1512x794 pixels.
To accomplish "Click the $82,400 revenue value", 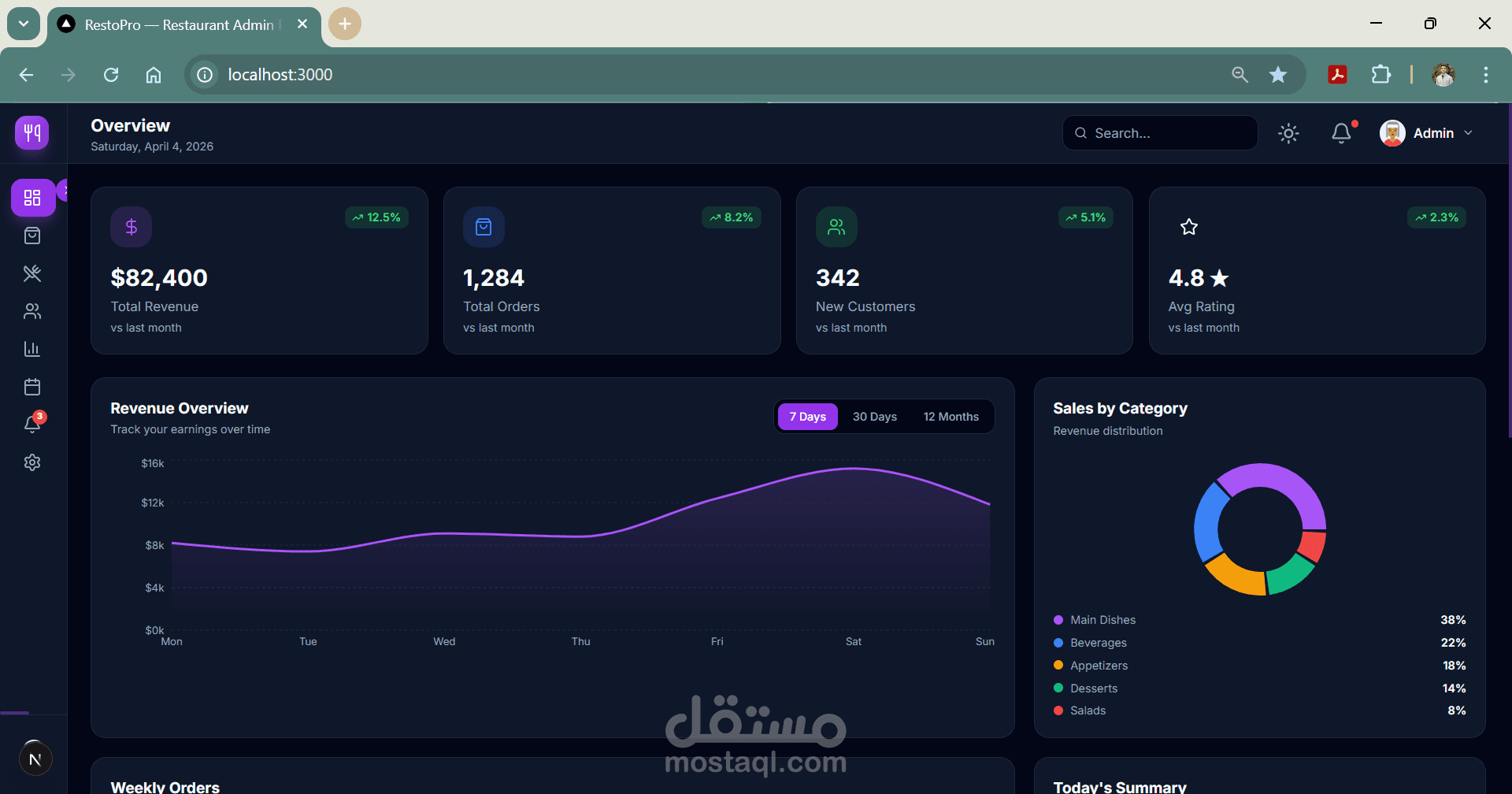I will [x=159, y=278].
